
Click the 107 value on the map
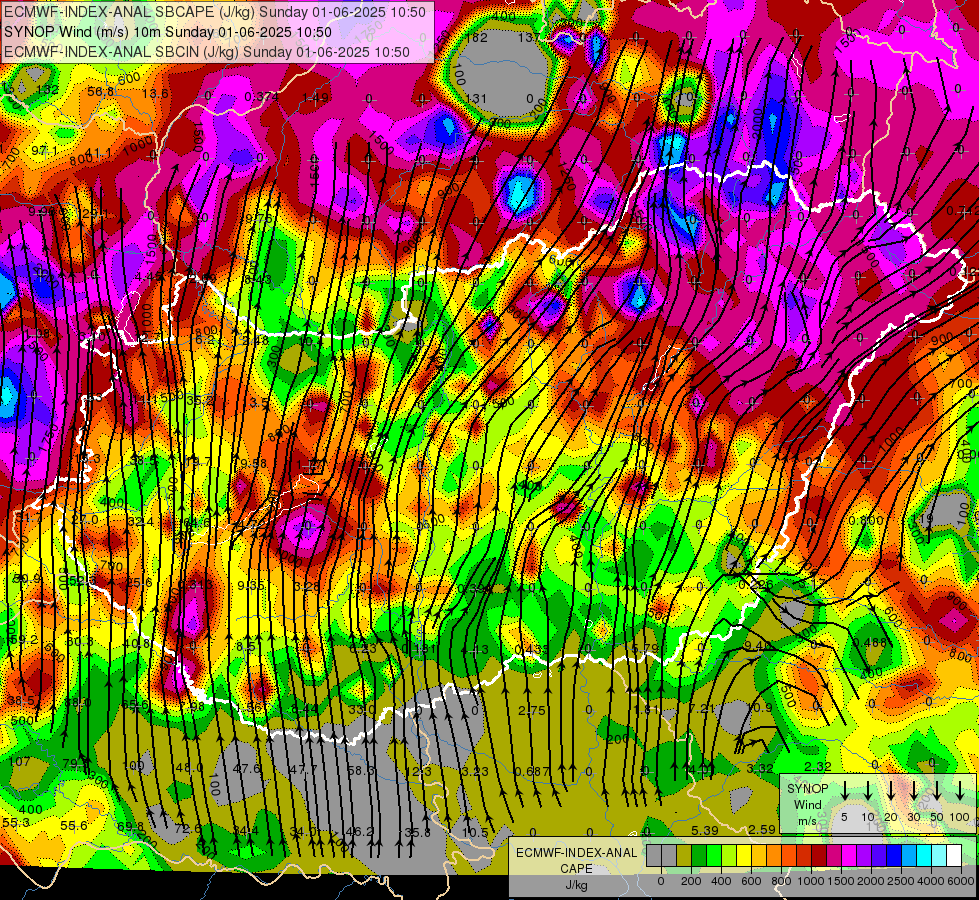click(20, 761)
